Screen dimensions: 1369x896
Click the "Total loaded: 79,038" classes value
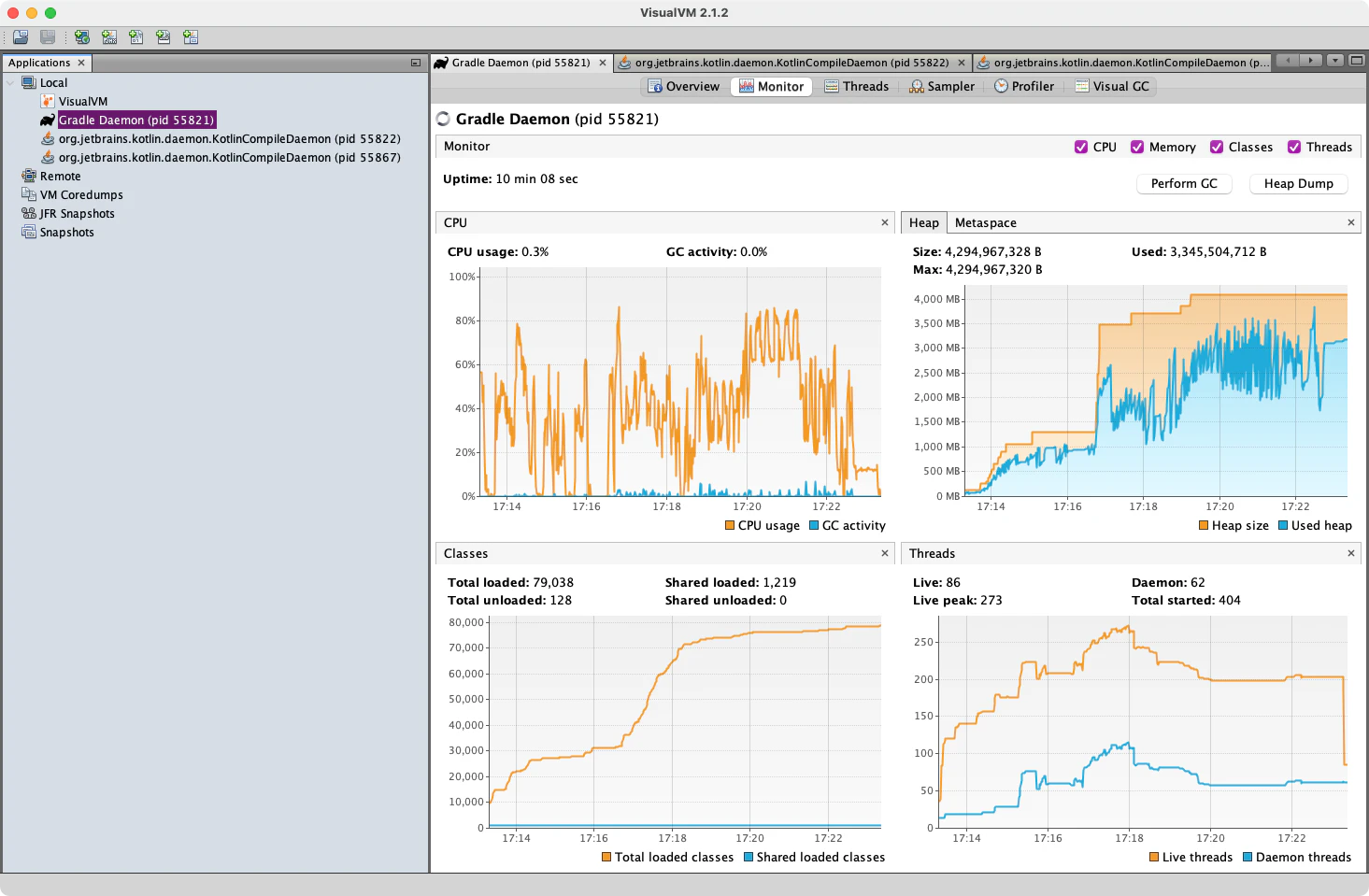coord(510,583)
